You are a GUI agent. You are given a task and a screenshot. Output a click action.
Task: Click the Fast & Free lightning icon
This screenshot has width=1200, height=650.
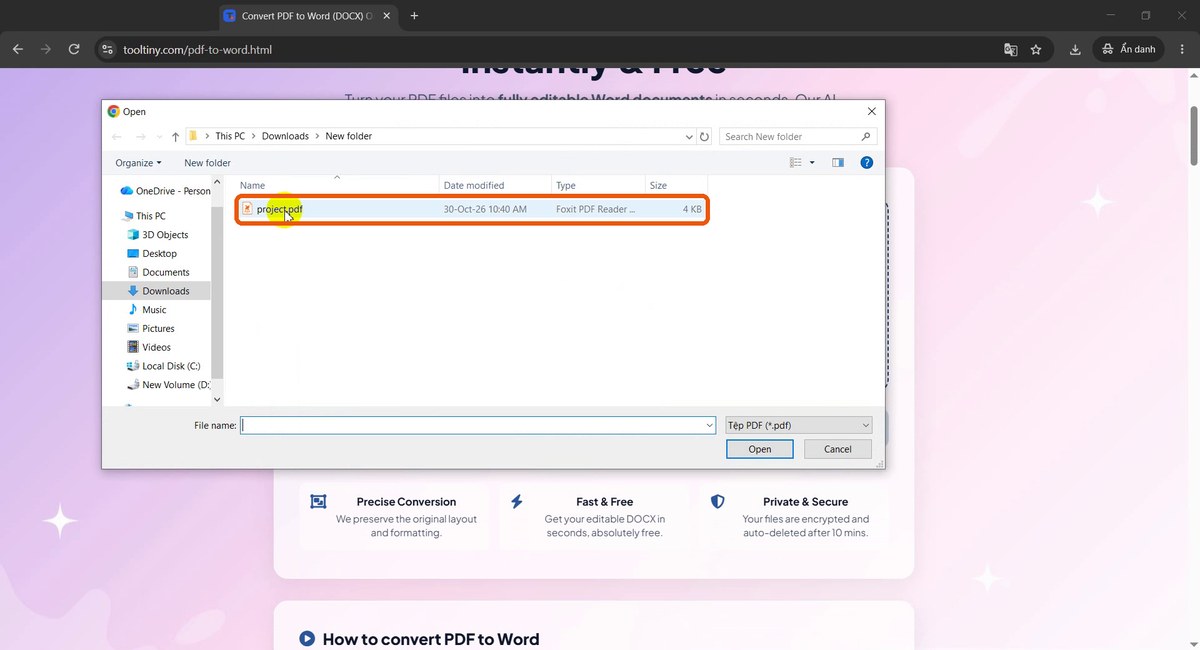tap(516, 502)
